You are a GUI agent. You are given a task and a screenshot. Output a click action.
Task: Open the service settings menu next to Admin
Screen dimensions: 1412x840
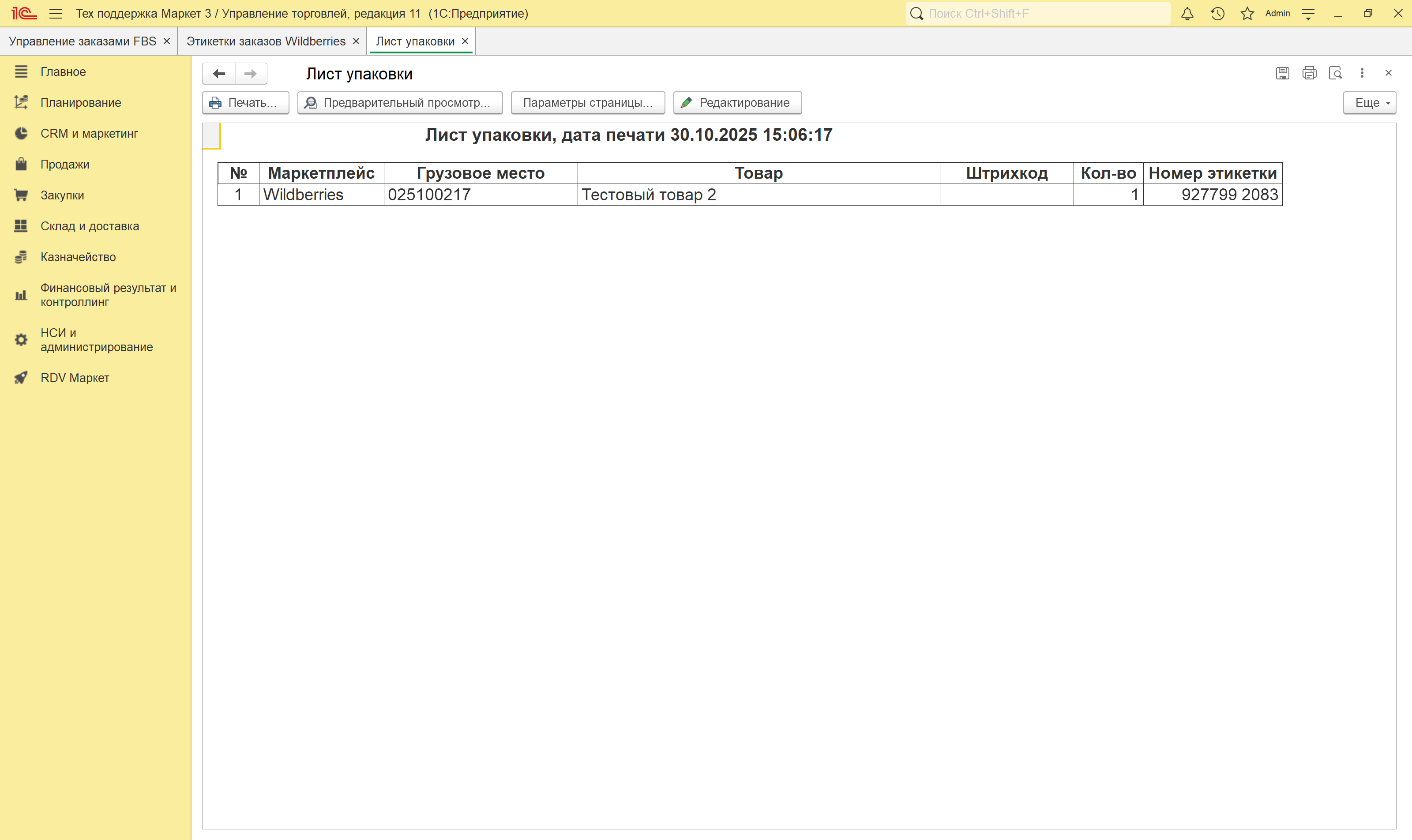click(1308, 14)
